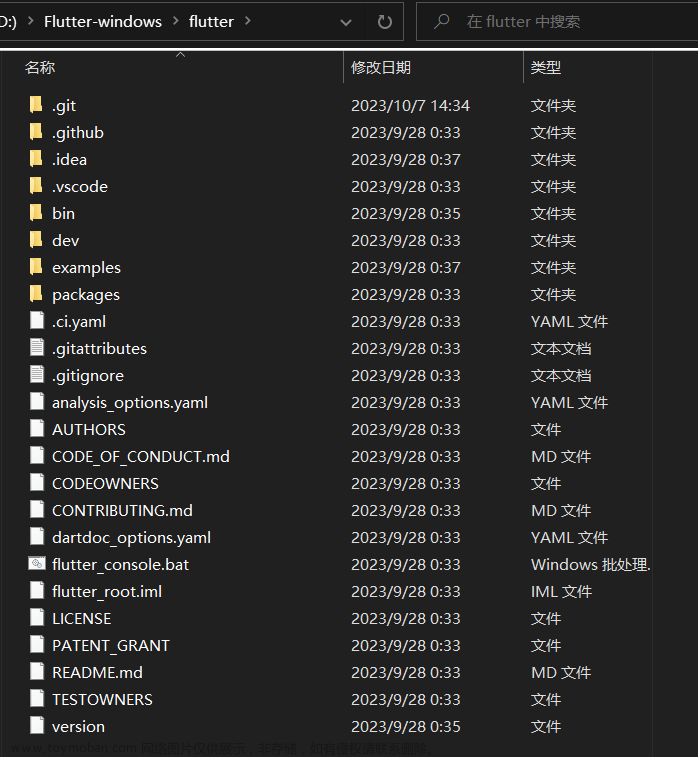This screenshot has height=757, width=698.
Task: Click the .gitattributes text document icon
Action: [37, 348]
